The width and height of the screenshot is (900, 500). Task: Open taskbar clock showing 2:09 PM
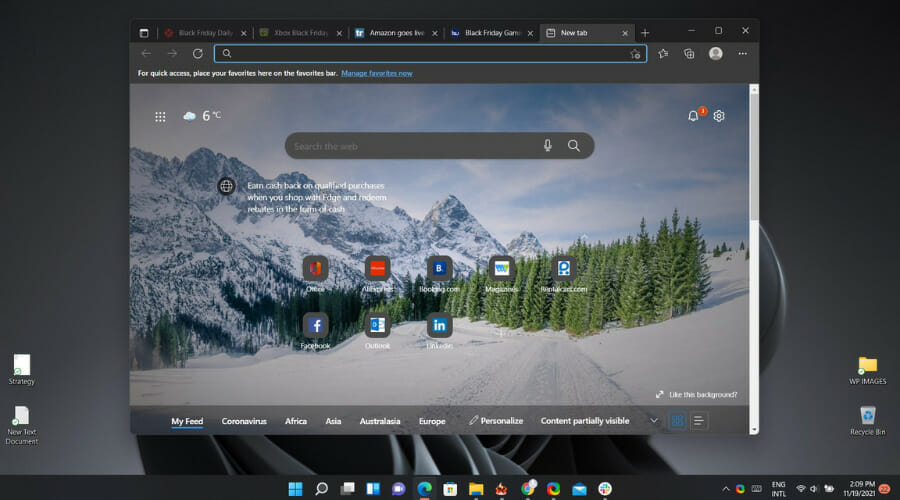pos(859,489)
